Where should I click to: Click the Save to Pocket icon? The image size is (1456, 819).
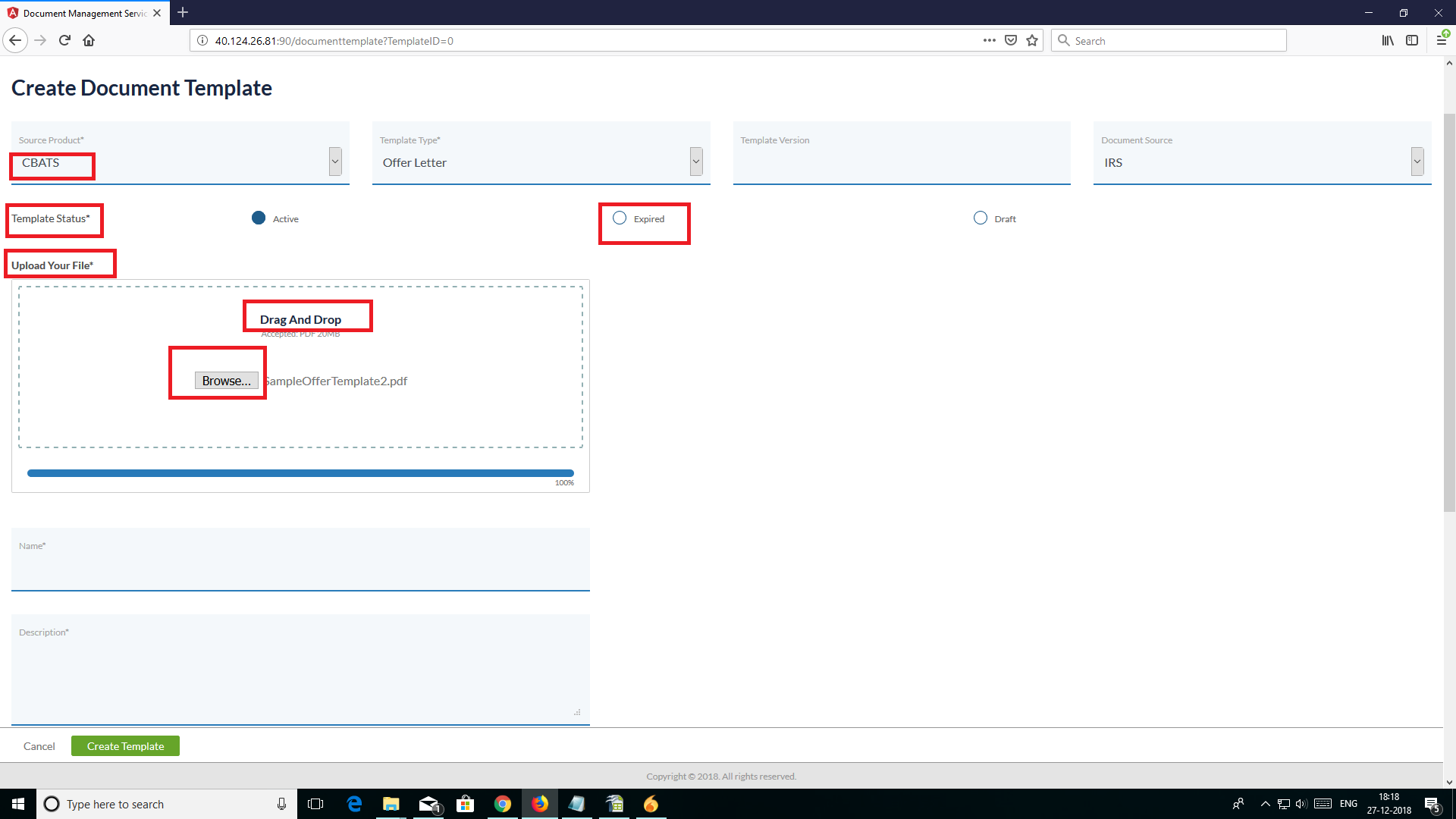[1011, 41]
